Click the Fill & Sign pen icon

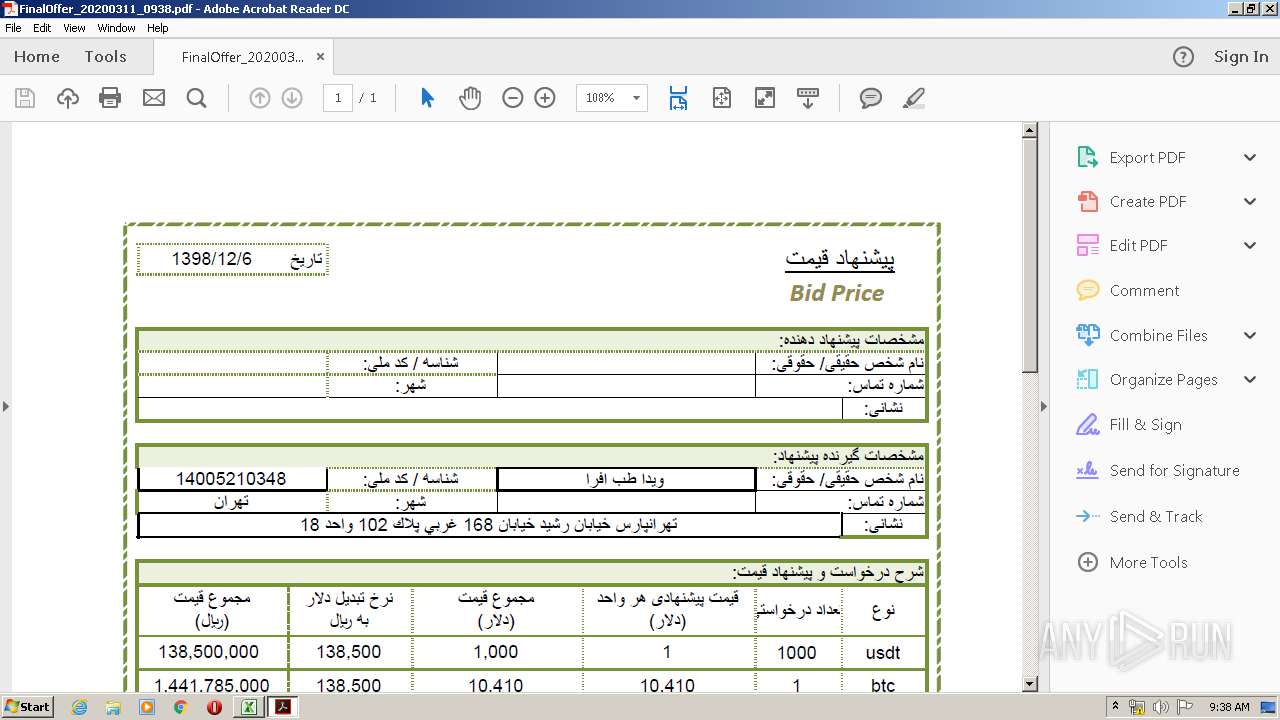[x=1087, y=424]
